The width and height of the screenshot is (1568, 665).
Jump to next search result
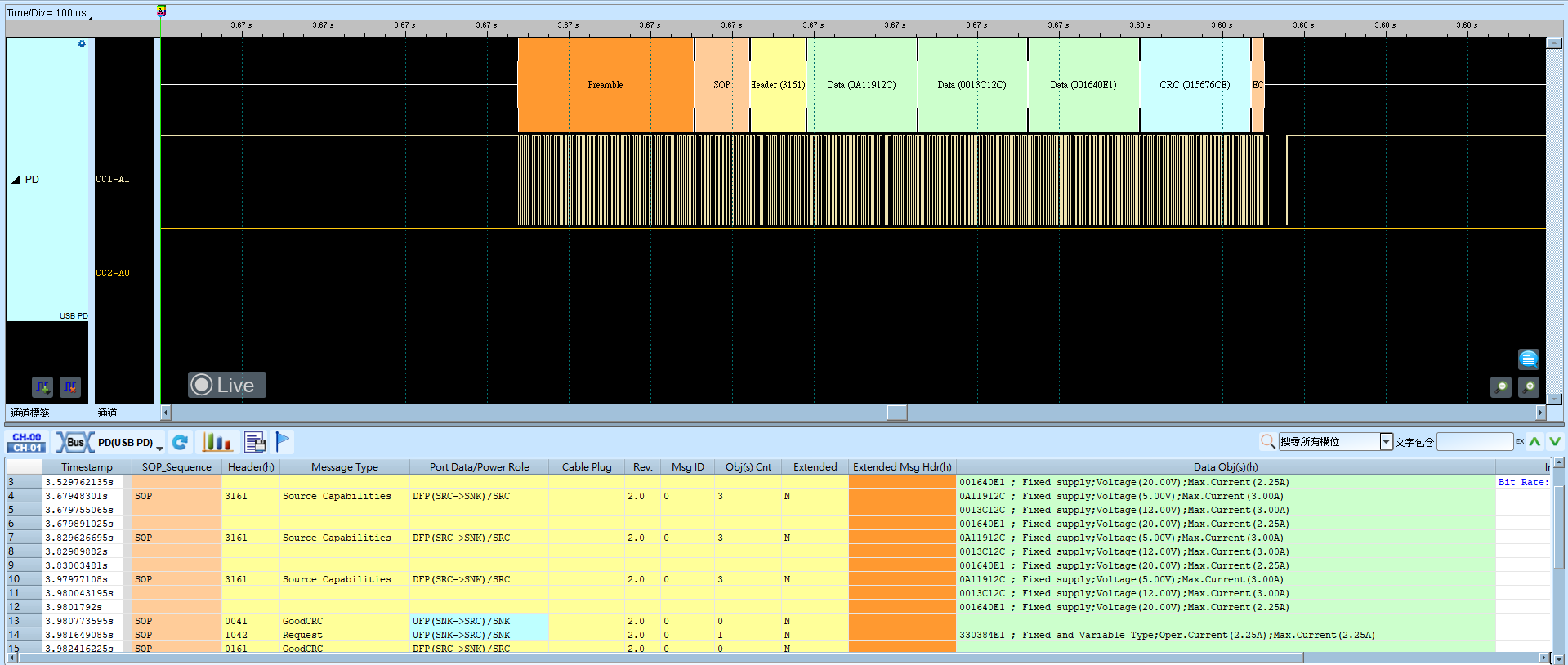(x=1554, y=441)
